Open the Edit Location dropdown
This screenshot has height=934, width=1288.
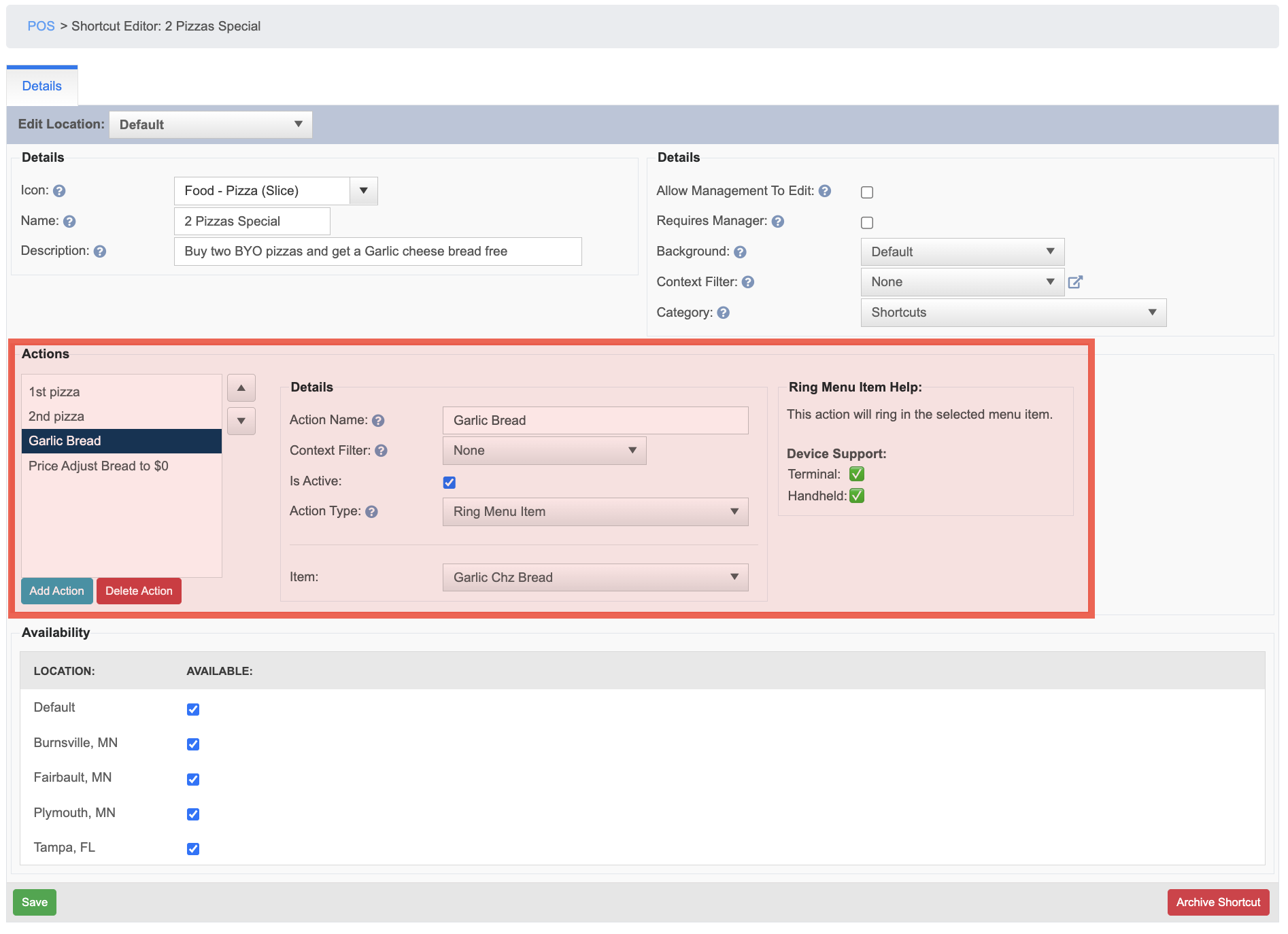point(211,124)
